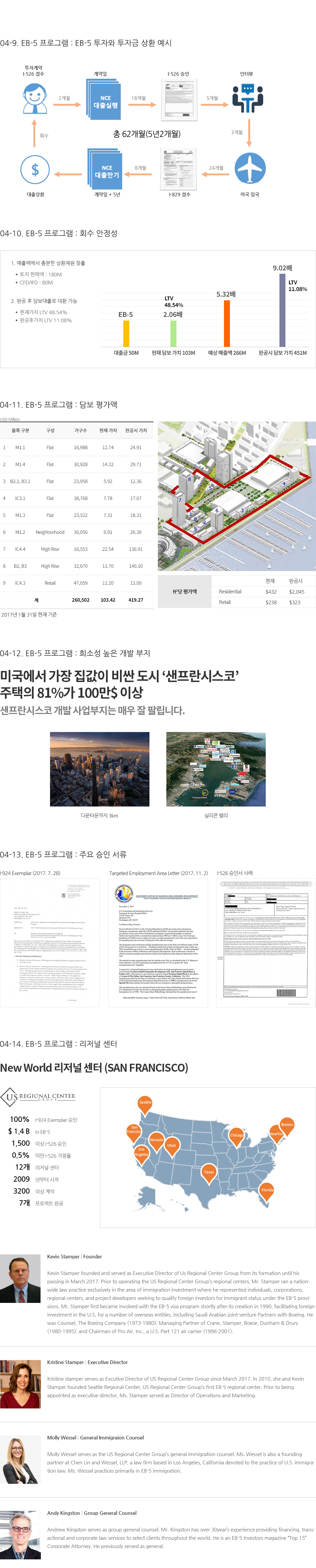Select the airplane 미국 입국 icon
The width and height of the screenshot is (316, 1568).
coord(250,167)
